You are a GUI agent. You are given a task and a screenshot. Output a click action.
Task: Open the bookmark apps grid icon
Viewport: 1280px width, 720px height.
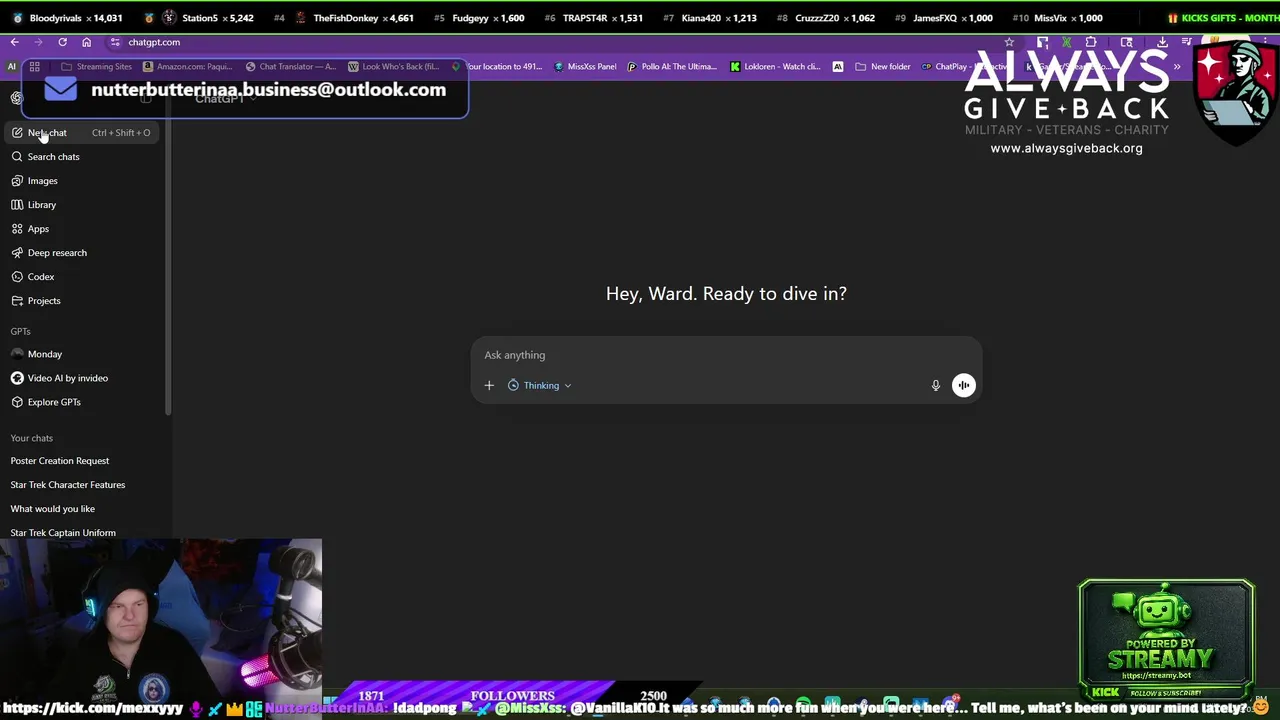(x=34, y=67)
